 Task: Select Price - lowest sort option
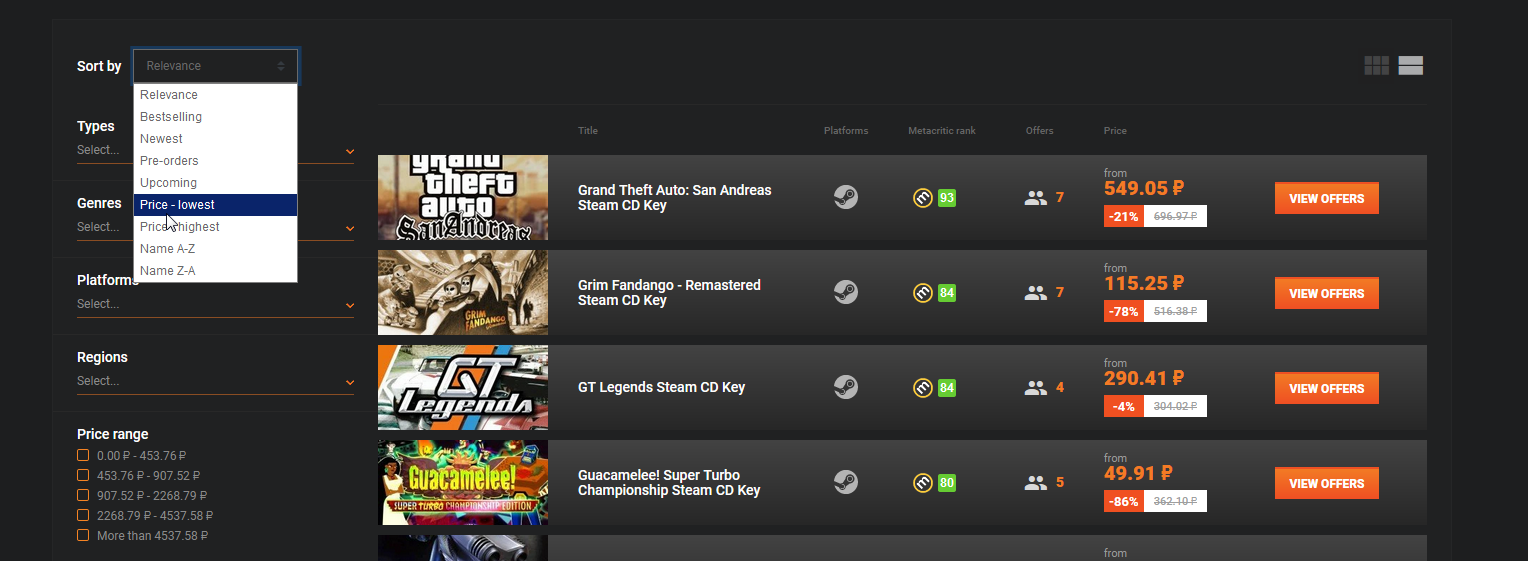215,205
